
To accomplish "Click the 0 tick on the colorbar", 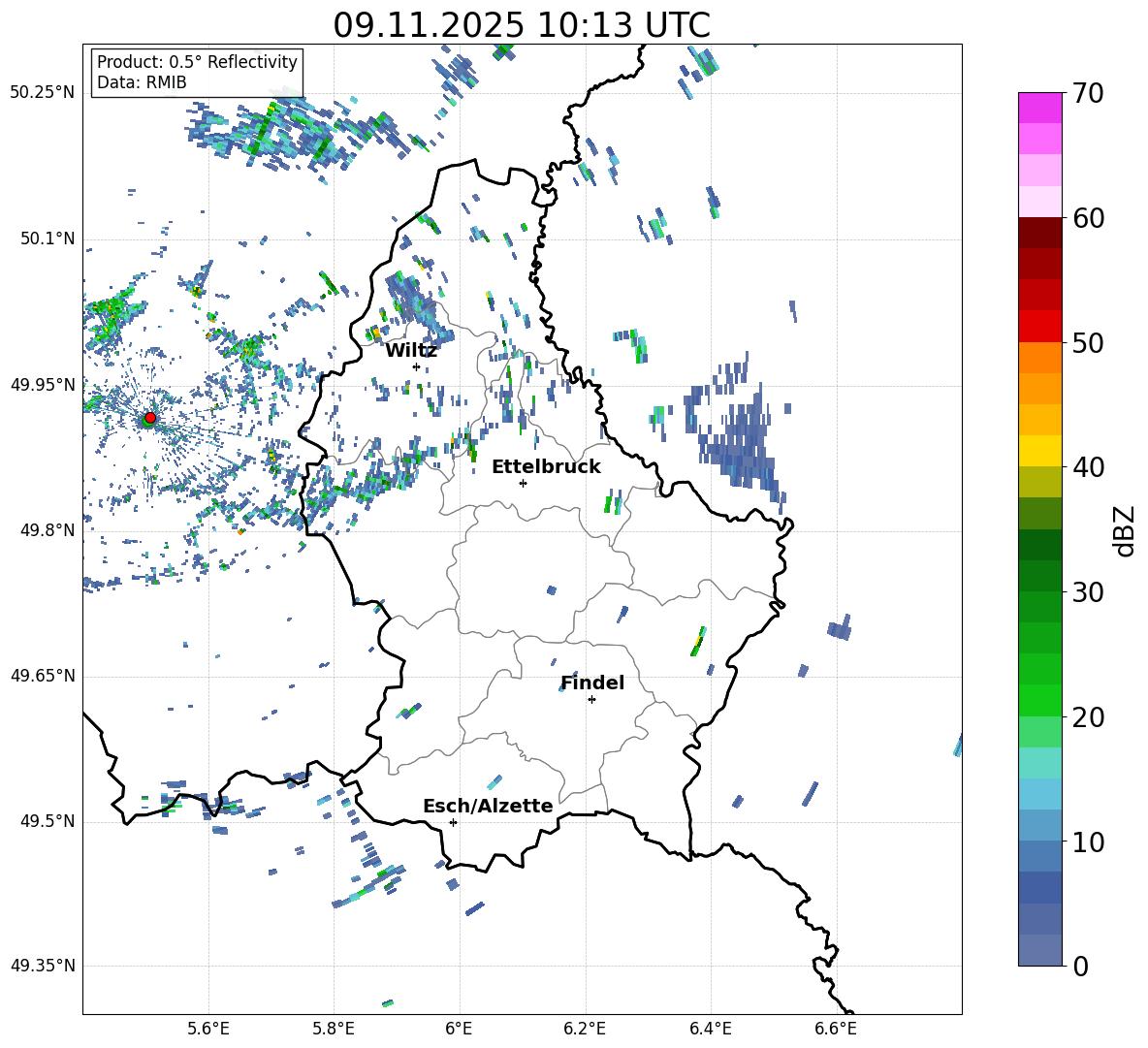I will pos(1080,967).
